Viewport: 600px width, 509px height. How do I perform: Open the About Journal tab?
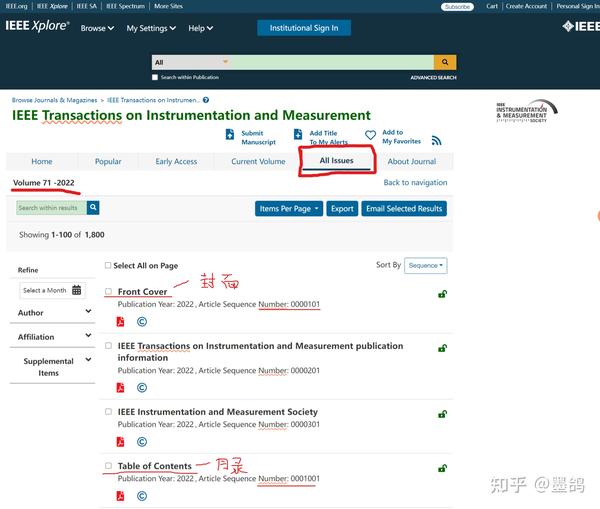(412, 162)
